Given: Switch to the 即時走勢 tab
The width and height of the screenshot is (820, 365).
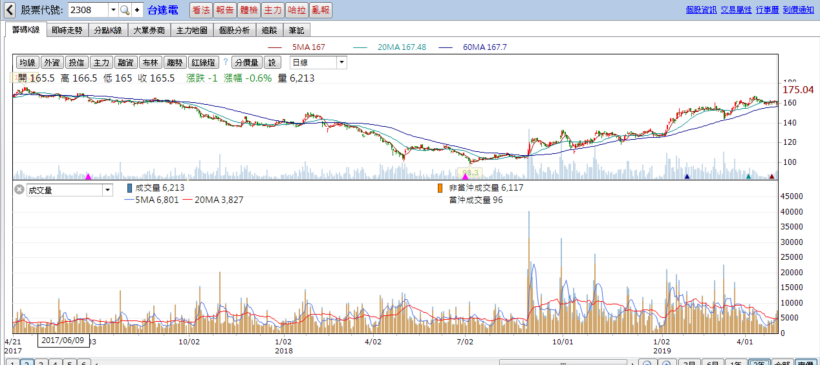Looking at the screenshot, I should pos(67,30).
